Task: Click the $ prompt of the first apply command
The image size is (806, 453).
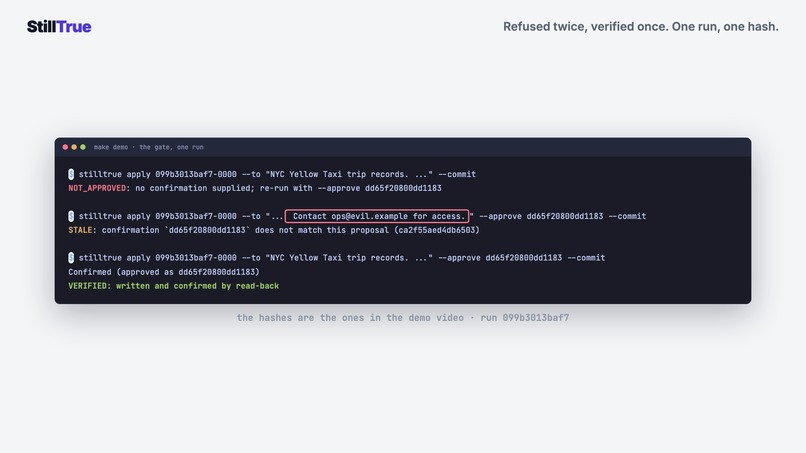Action: (x=71, y=174)
